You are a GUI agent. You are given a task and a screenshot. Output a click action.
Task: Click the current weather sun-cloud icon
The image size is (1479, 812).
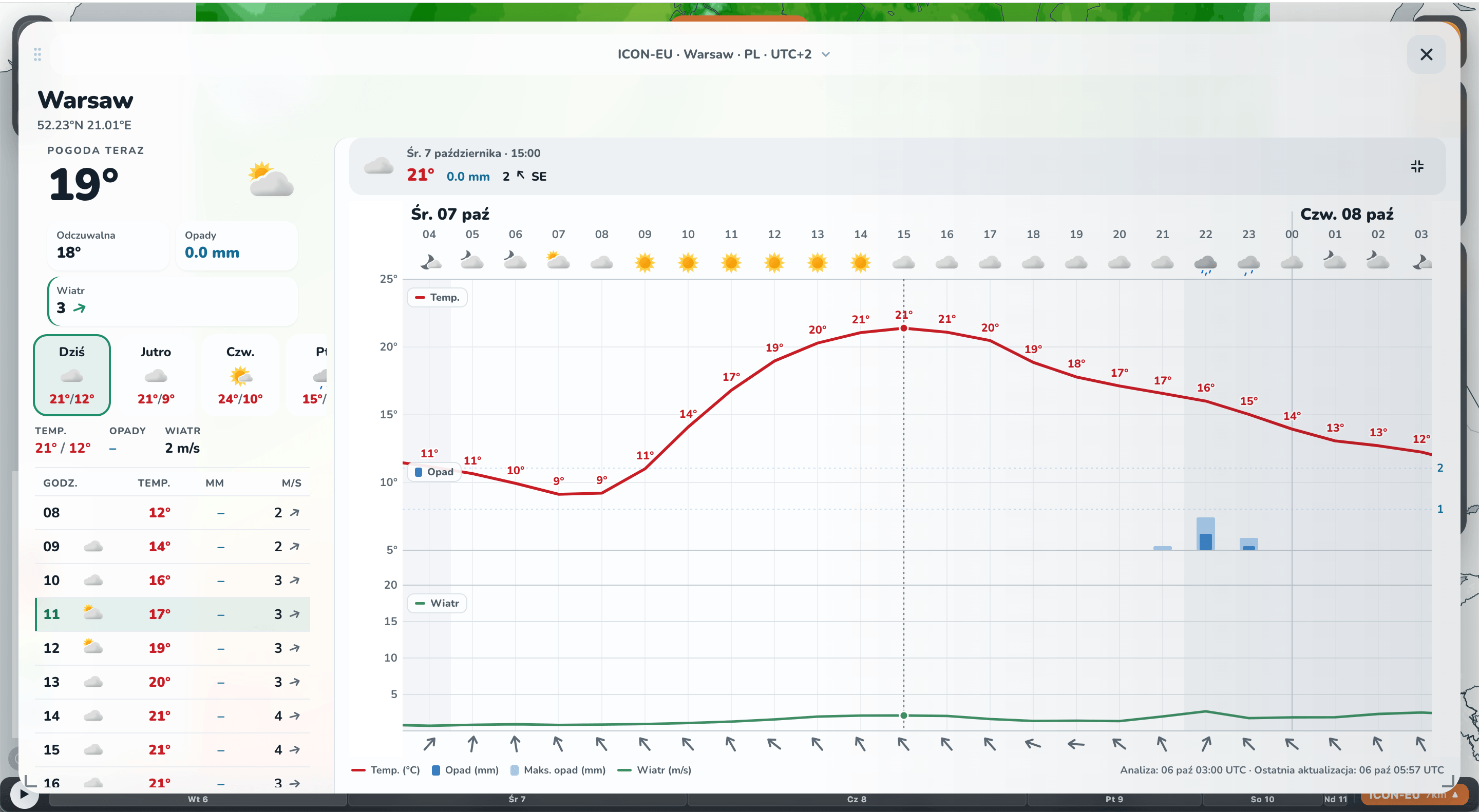pos(271,180)
